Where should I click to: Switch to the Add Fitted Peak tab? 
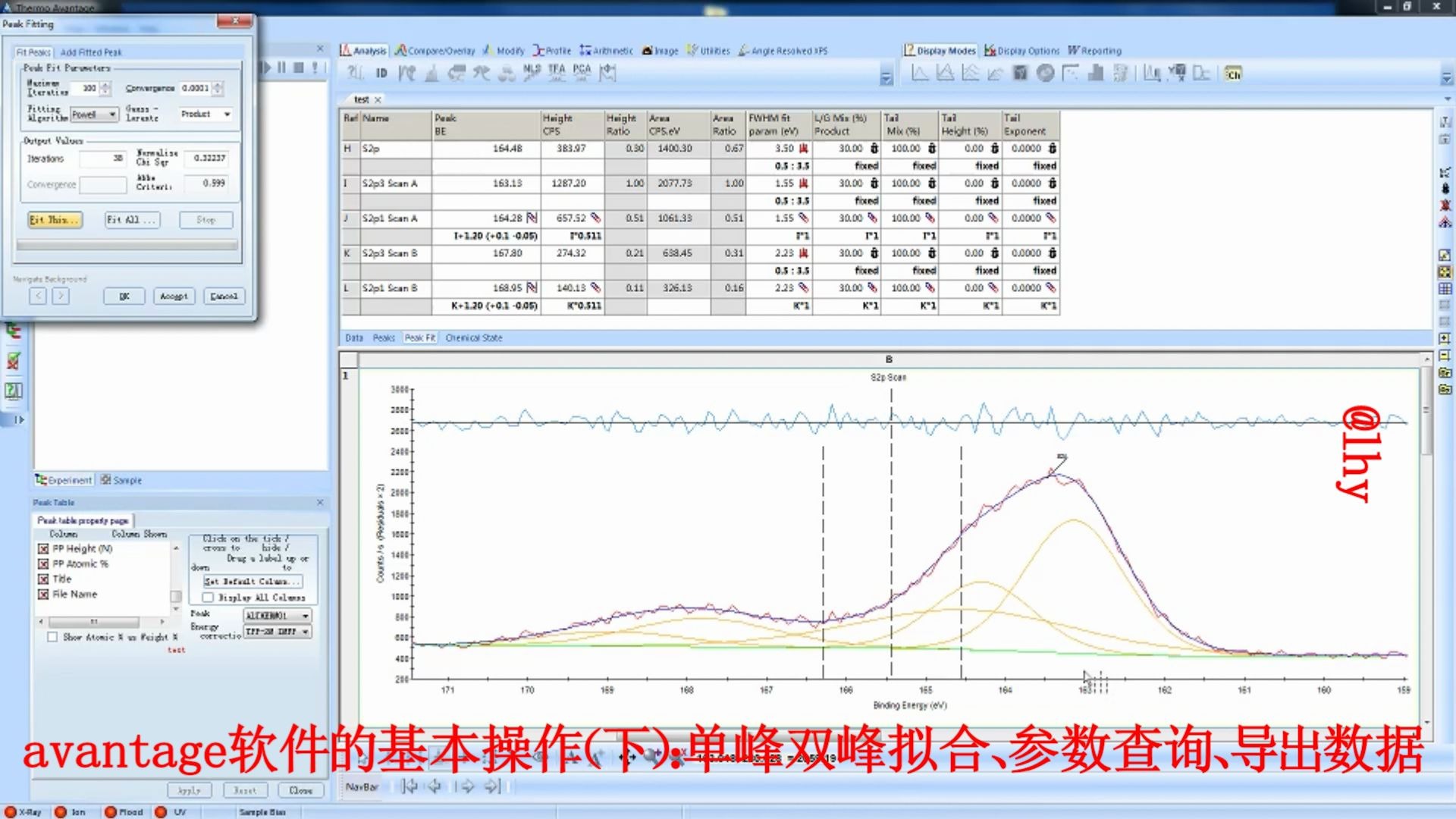(91, 52)
